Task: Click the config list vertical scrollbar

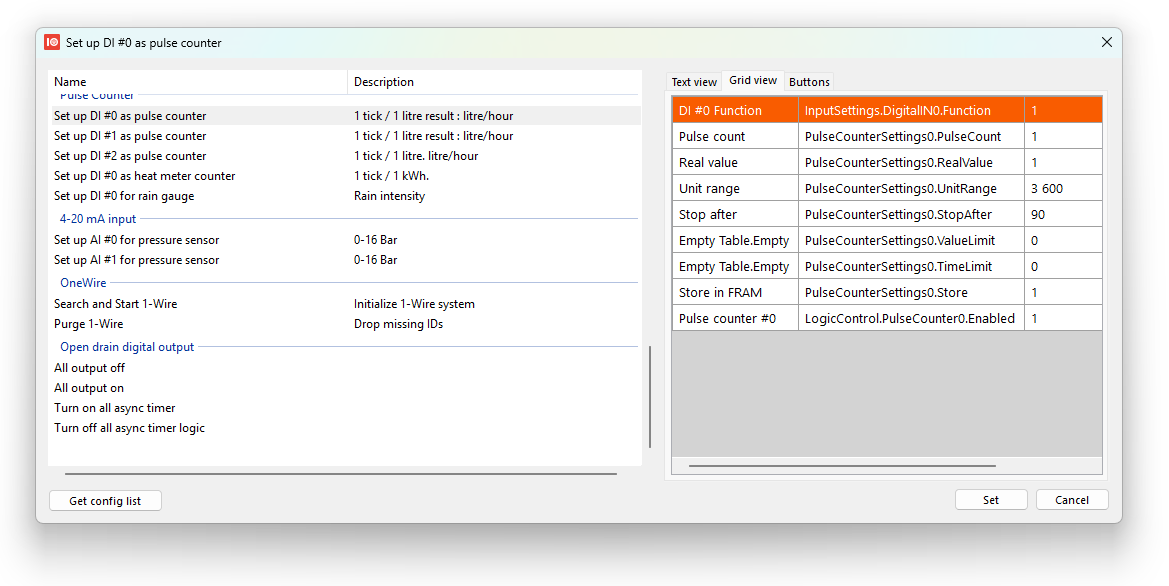Action: tap(650, 397)
